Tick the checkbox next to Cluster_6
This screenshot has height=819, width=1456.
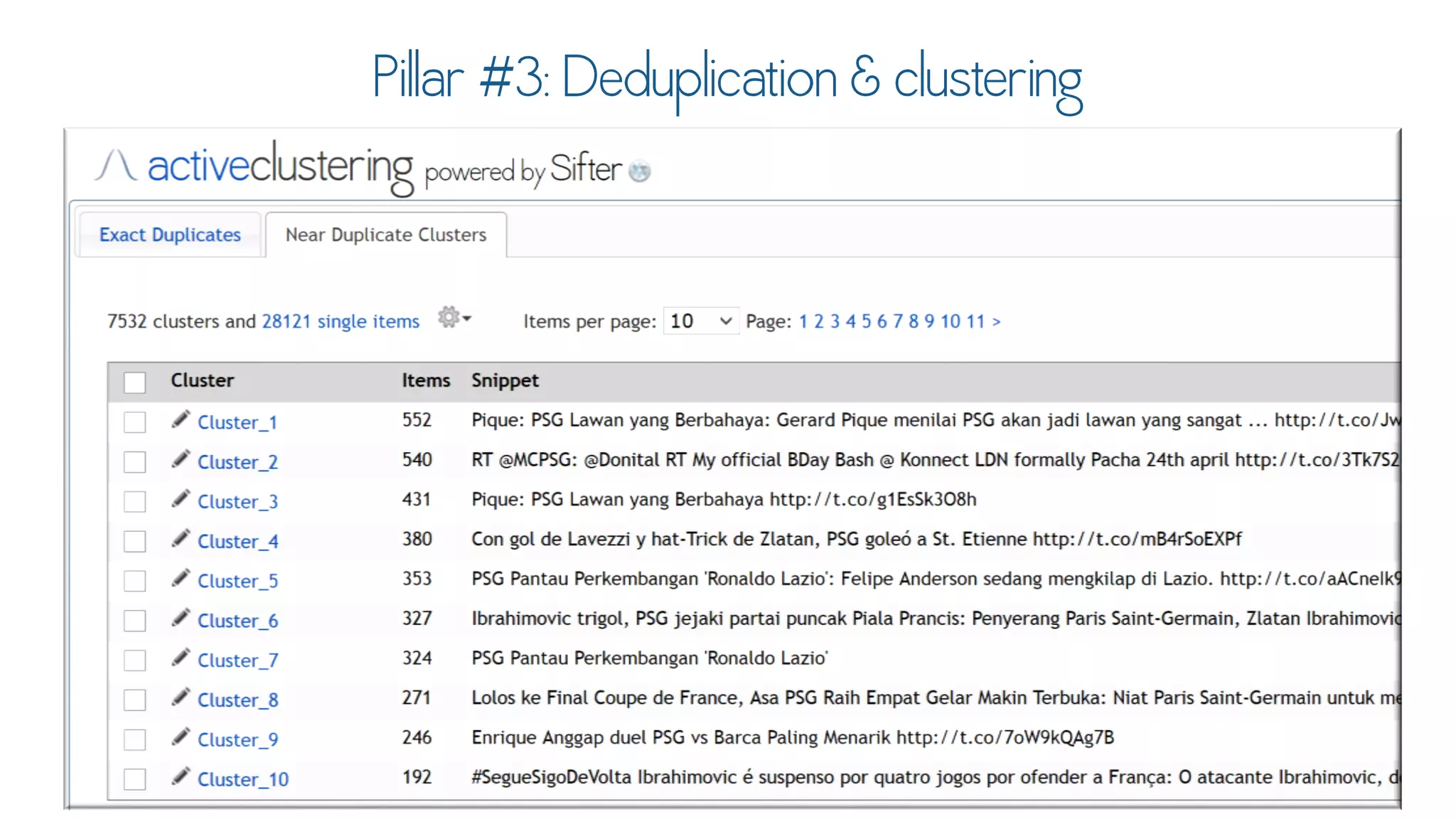pos(134,621)
